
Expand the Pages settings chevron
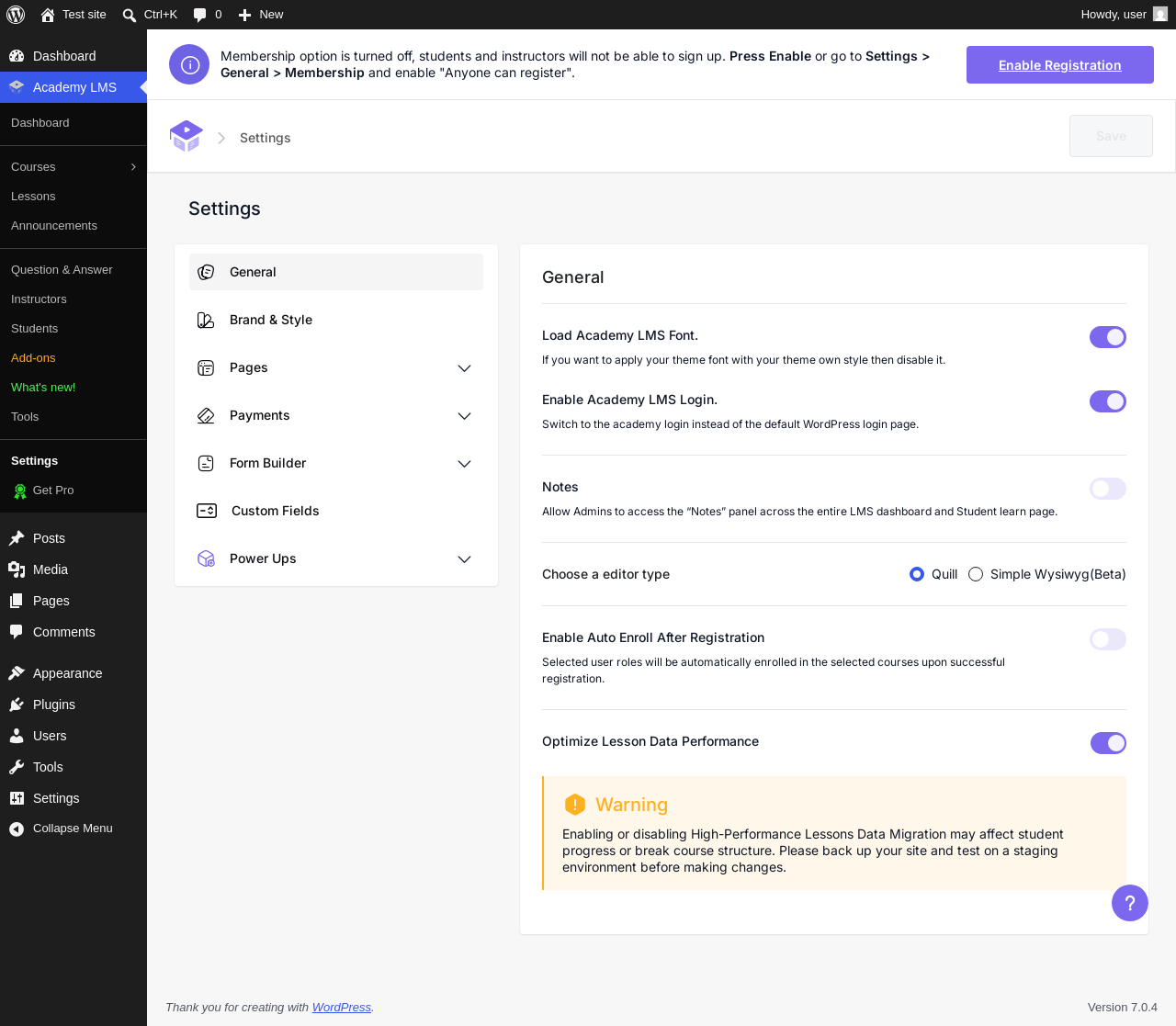(465, 368)
